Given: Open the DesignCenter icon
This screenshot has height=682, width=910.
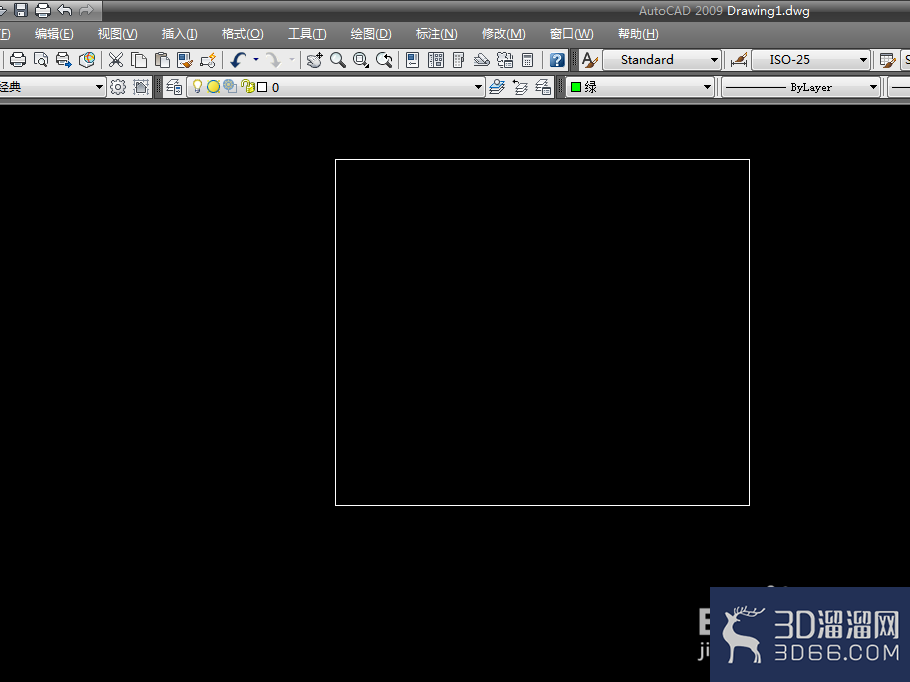Looking at the screenshot, I should [436, 60].
